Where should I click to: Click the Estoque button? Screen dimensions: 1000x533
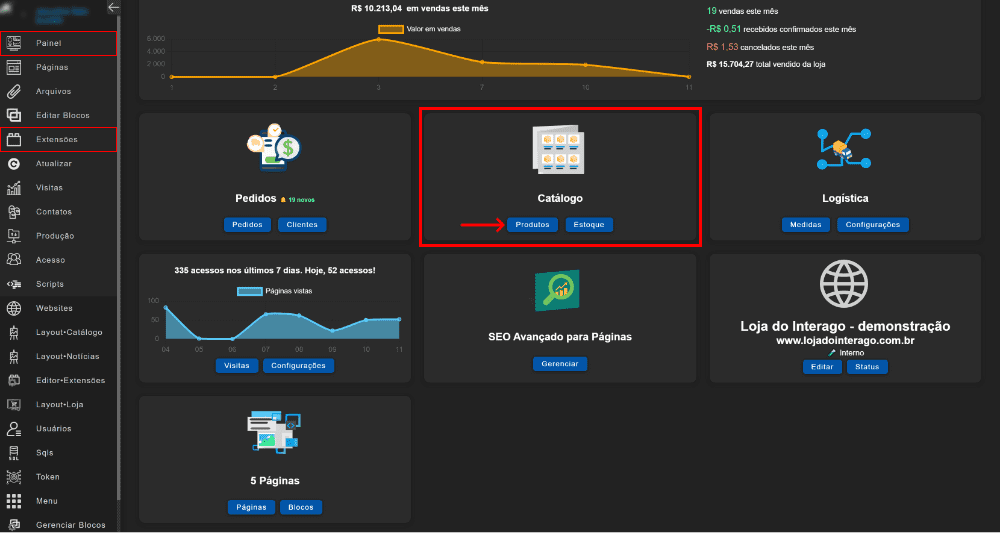pos(588,225)
